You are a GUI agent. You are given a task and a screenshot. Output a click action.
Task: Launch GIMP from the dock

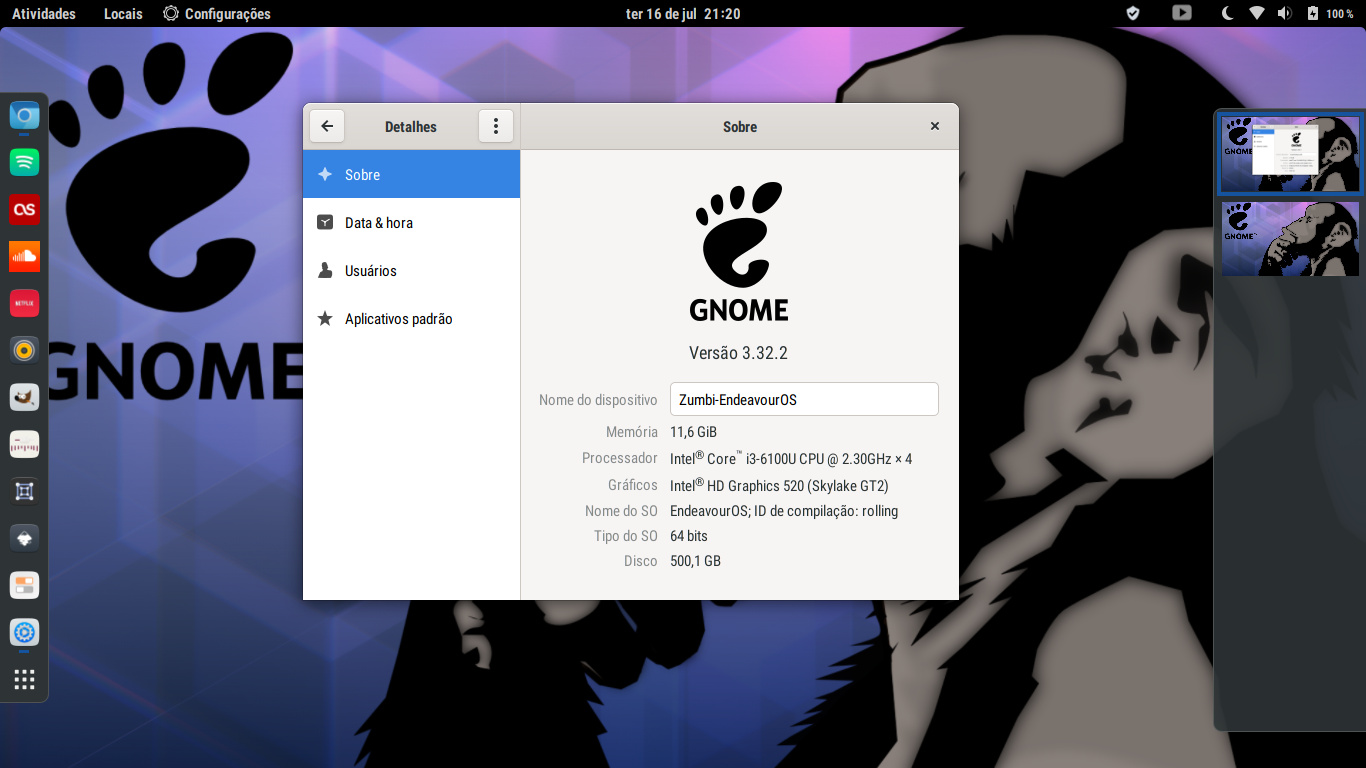pyautogui.click(x=25, y=397)
